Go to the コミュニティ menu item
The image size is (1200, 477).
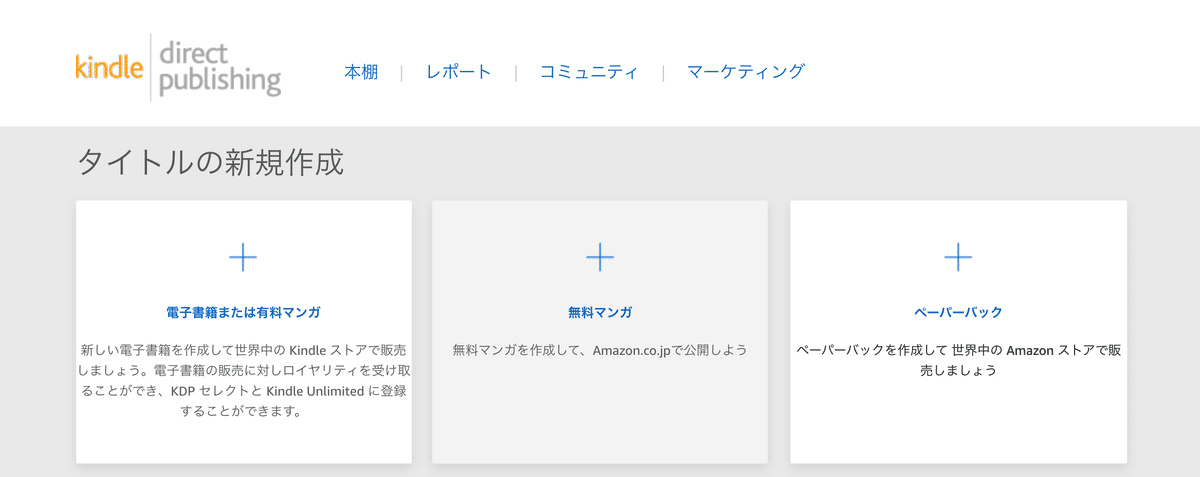tap(588, 72)
